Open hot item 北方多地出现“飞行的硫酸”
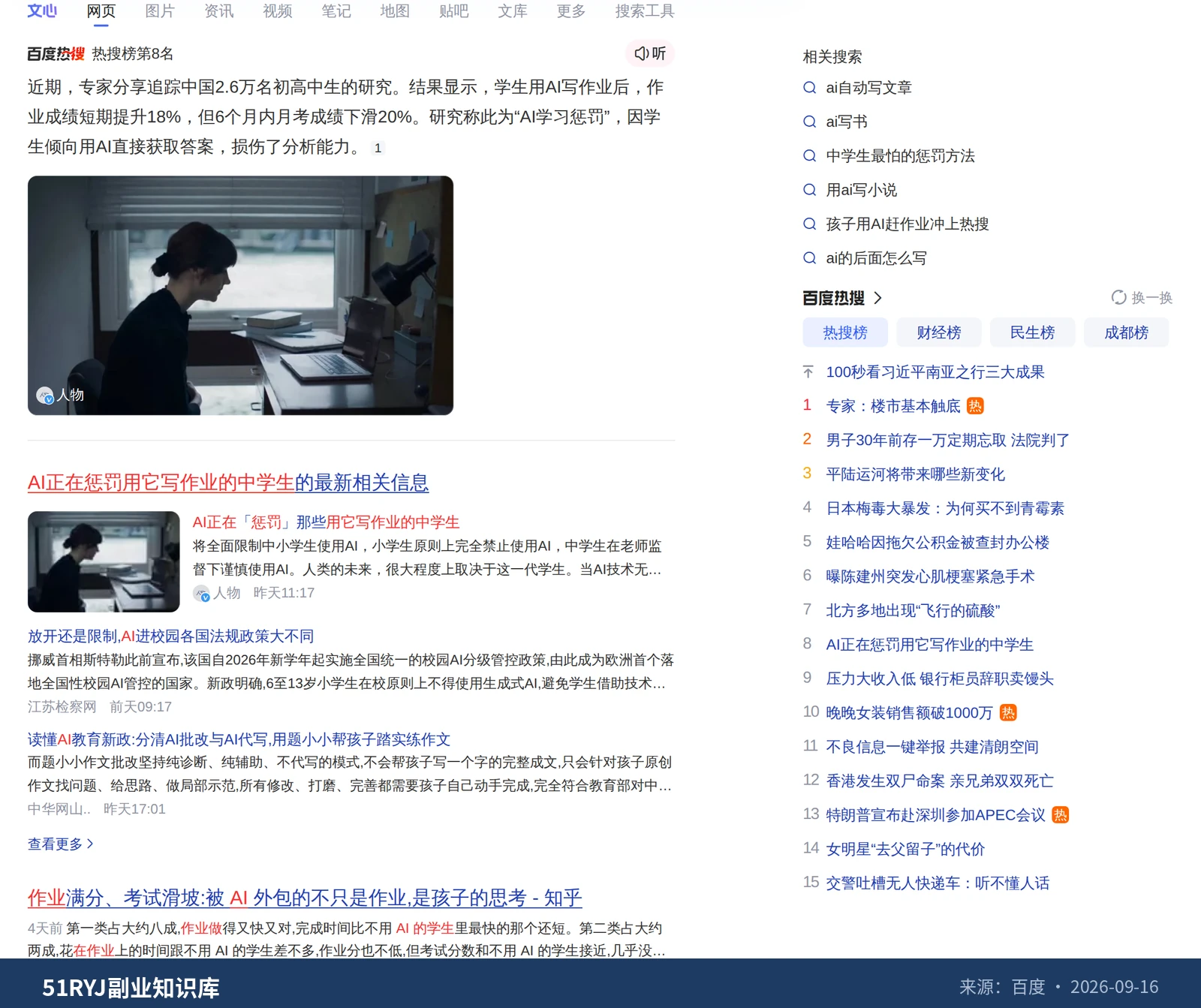The image size is (1201, 1008). pyautogui.click(x=913, y=610)
